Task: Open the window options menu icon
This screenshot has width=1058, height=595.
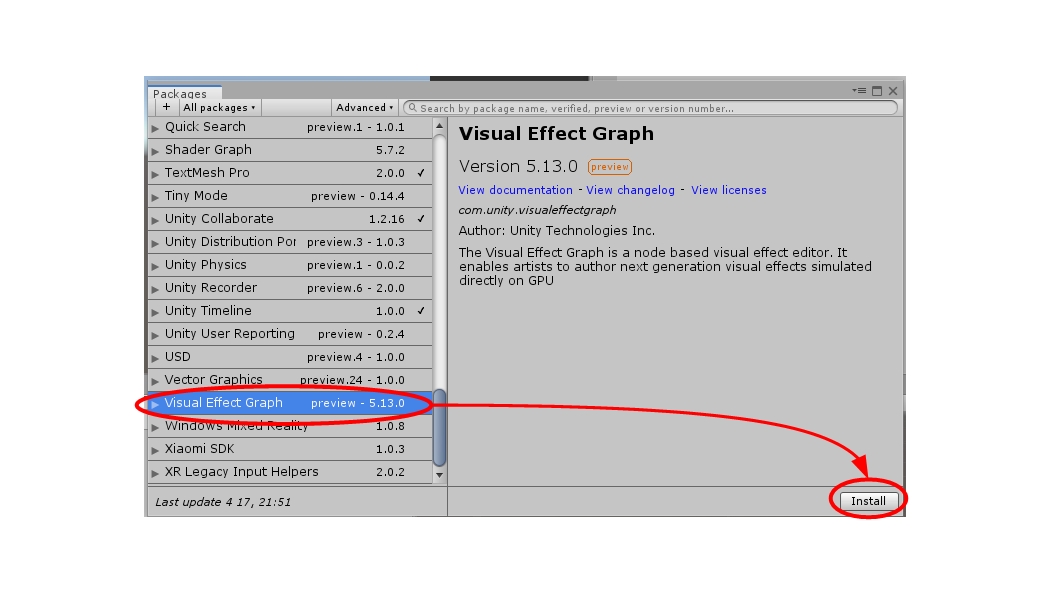Action: point(859,90)
